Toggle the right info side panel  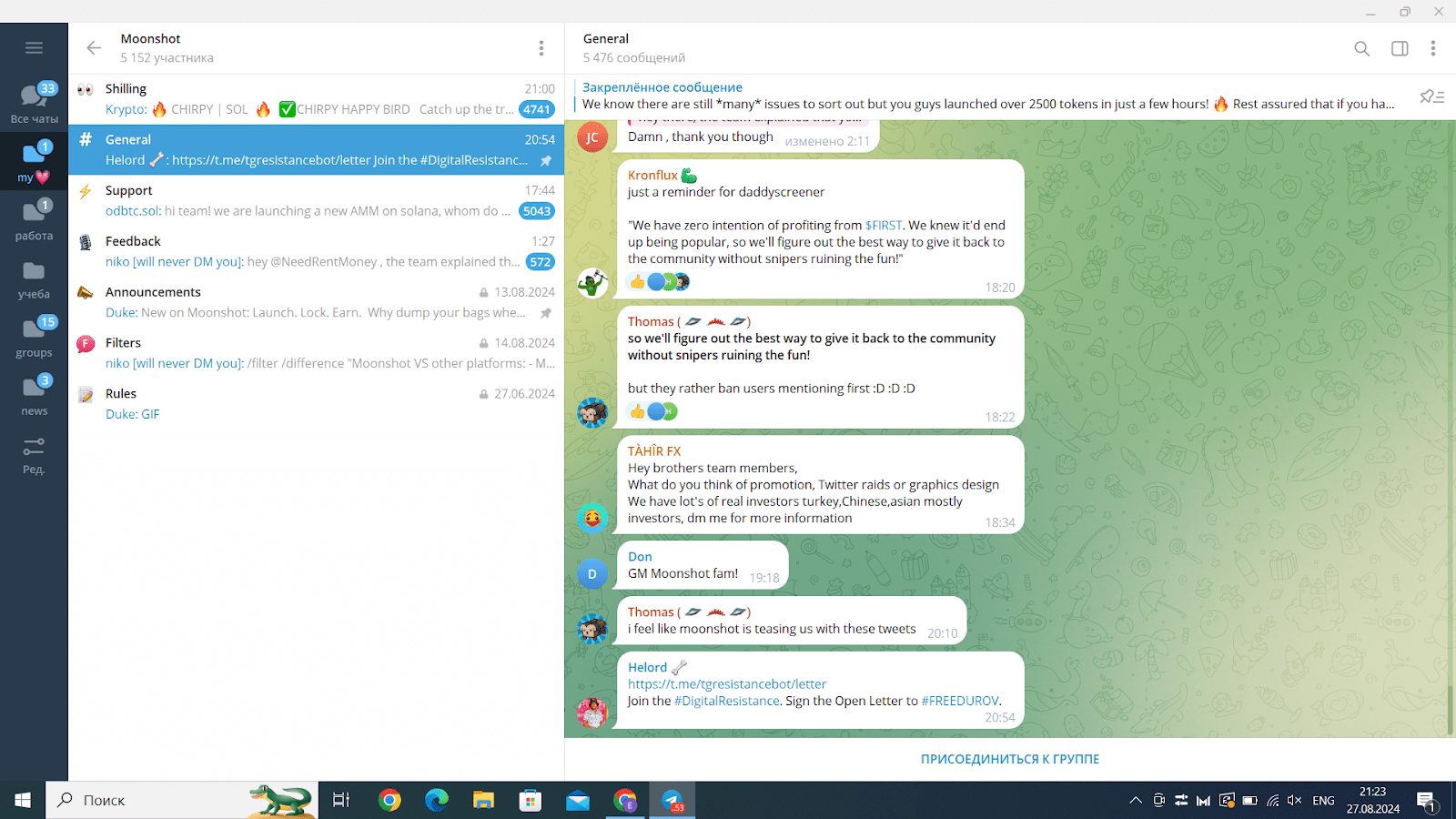pos(1400,48)
